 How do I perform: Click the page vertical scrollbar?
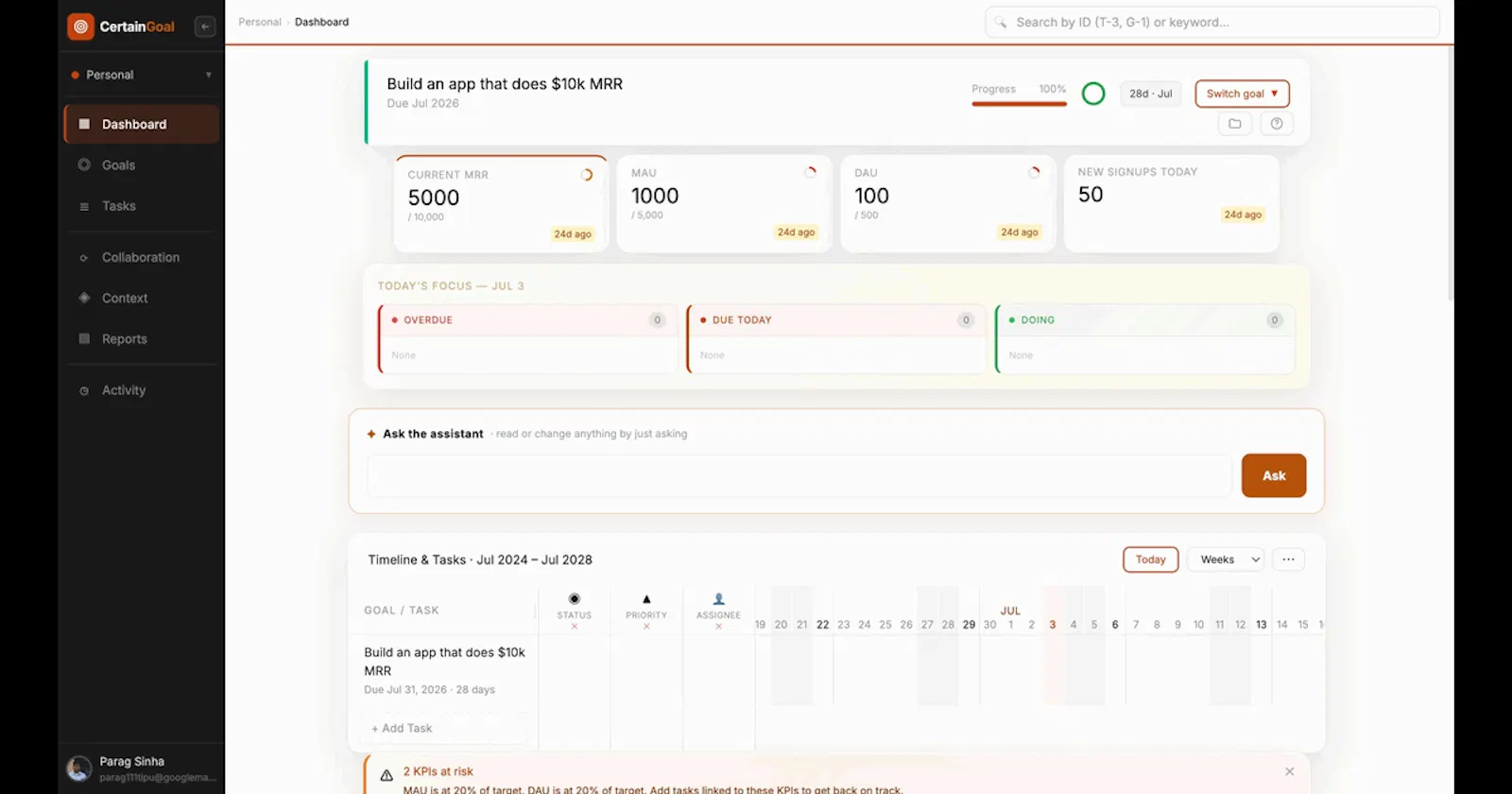pos(1450,175)
